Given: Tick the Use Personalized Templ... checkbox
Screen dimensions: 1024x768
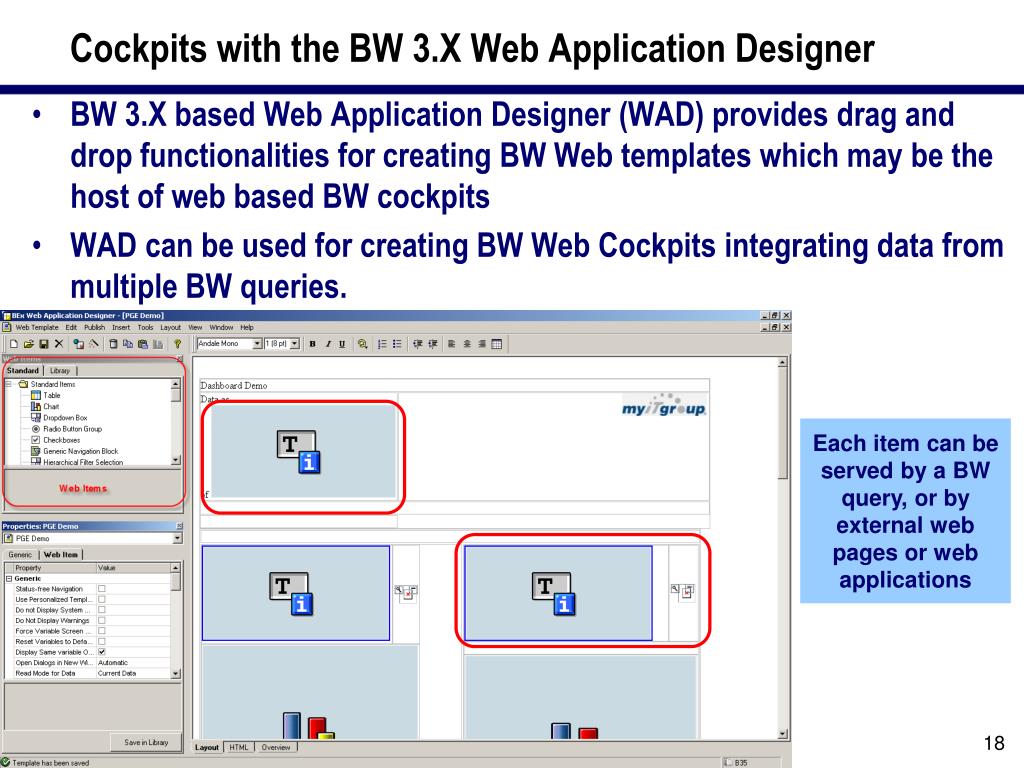Looking at the screenshot, I should [x=102, y=599].
